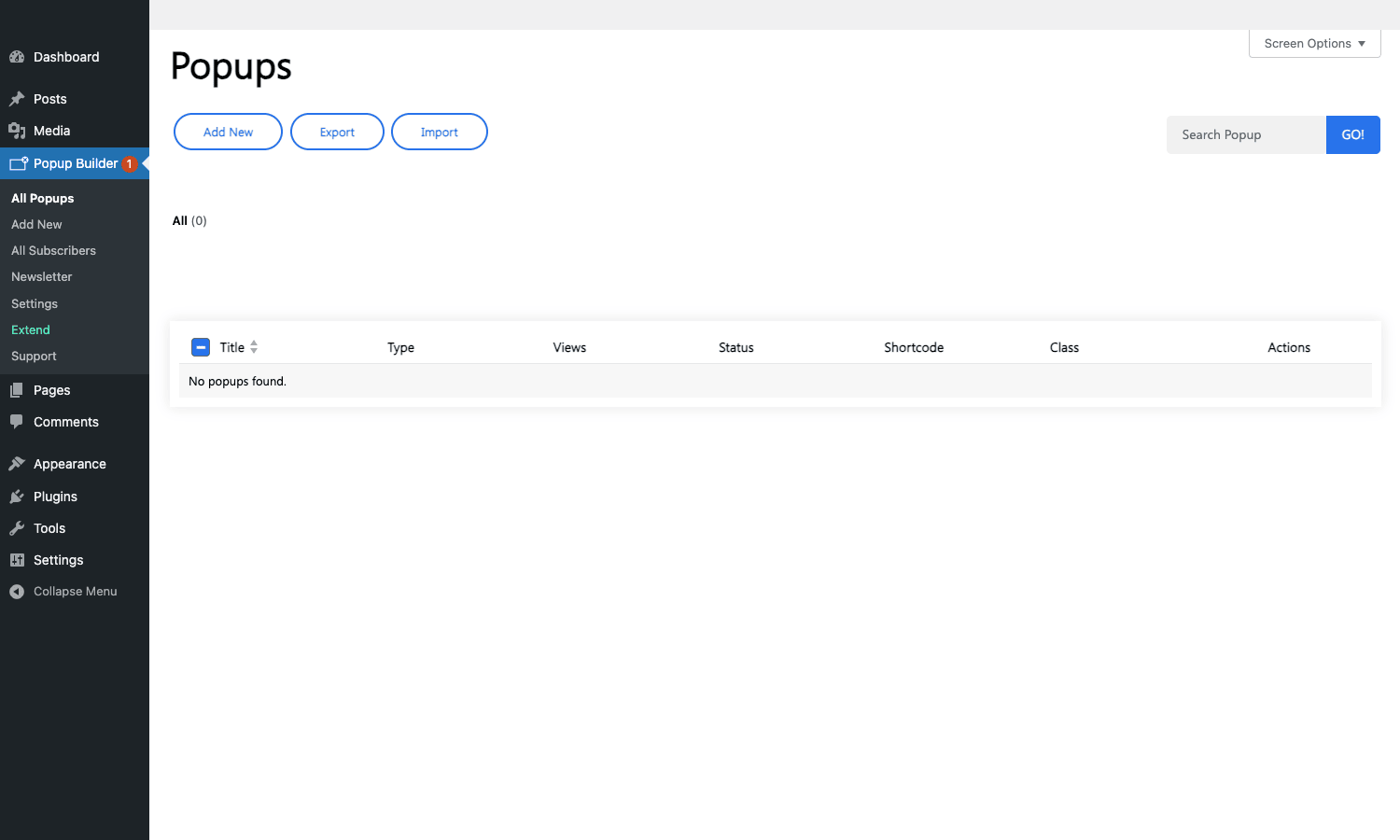Expand the Screen Options dropdown
1400x840 pixels.
pyautogui.click(x=1314, y=43)
